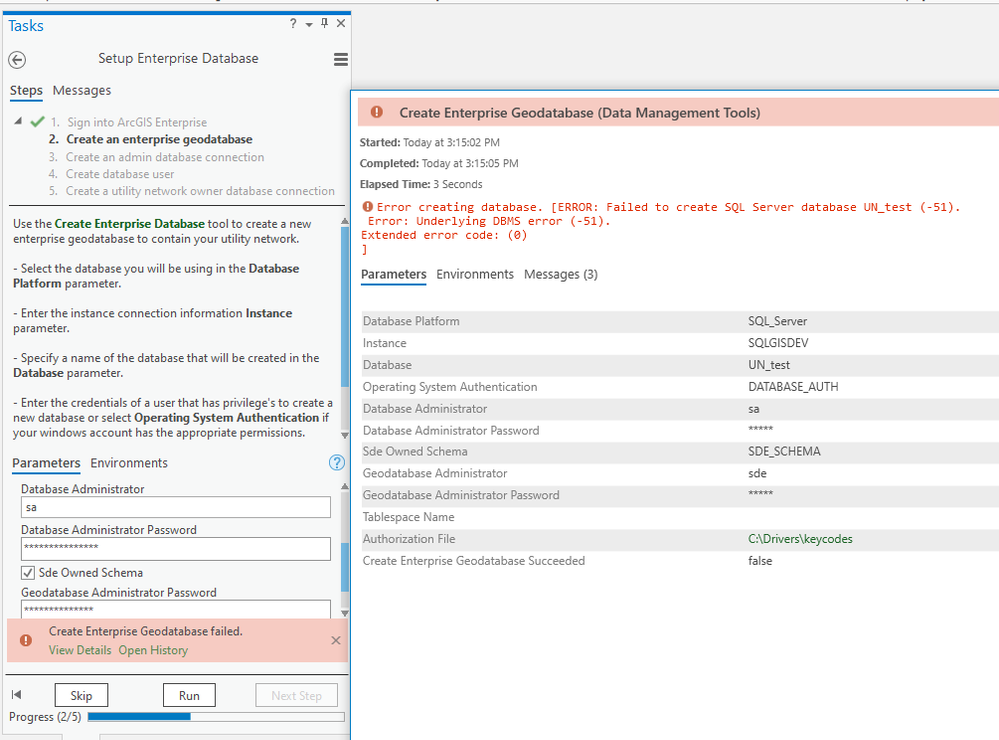
Task: Click the Tablespace Name row label
Action: pos(408,517)
